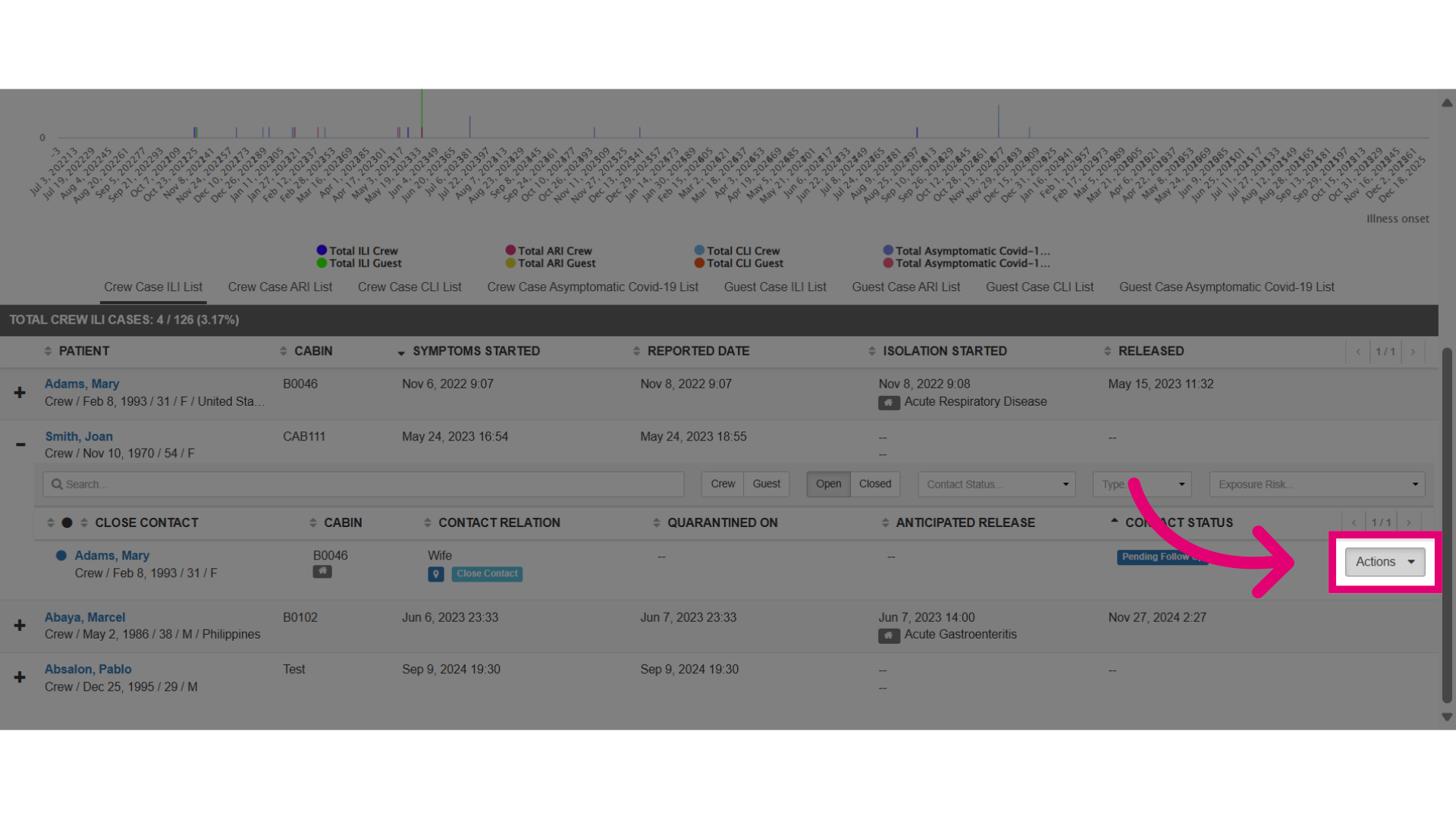Open patient link Absalon, Pablo
Screen dimensions: 1456x819
[x=88, y=670]
